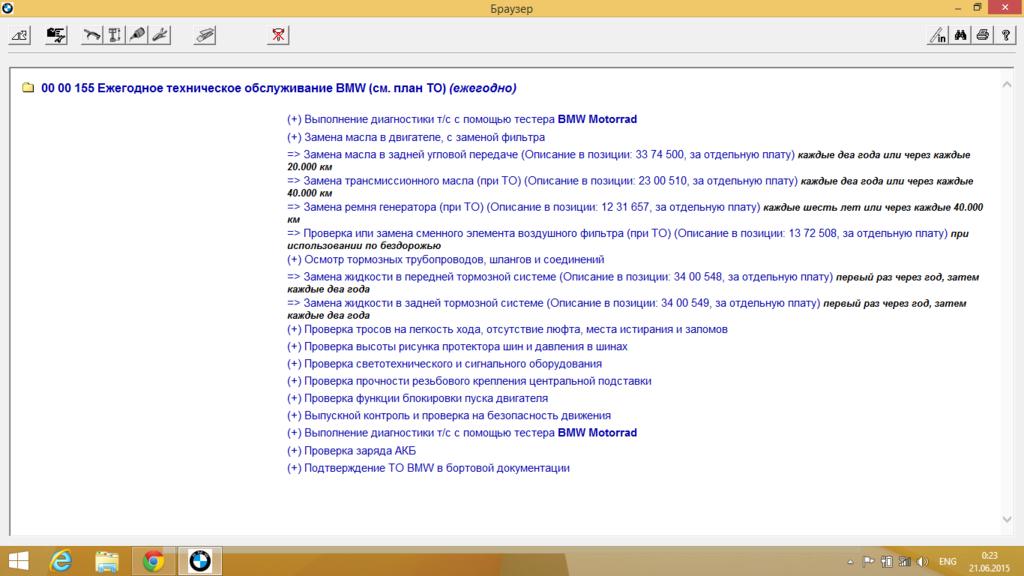This screenshot has height=576, width=1024.
Task: Click the folder with checkmark toolbar icon
Action: point(56,35)
